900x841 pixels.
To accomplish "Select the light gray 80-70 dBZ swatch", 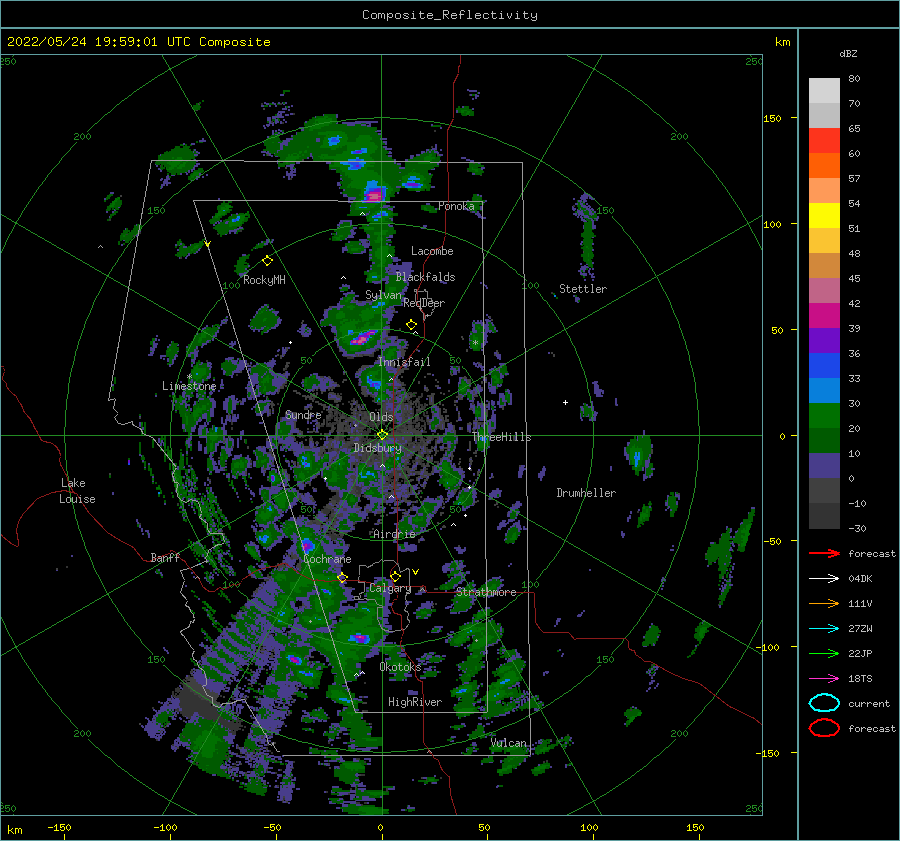I will pos(824,91).
